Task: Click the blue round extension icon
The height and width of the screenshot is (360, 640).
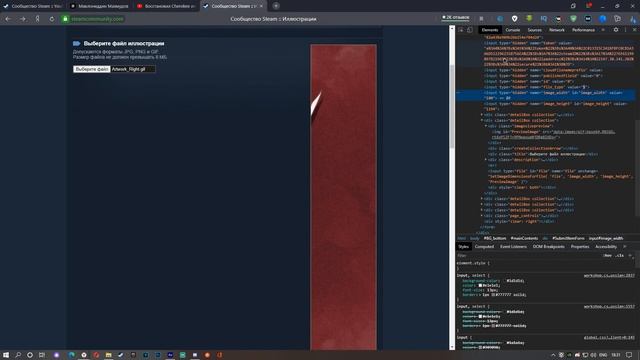Action: click(x=602, y=19)
